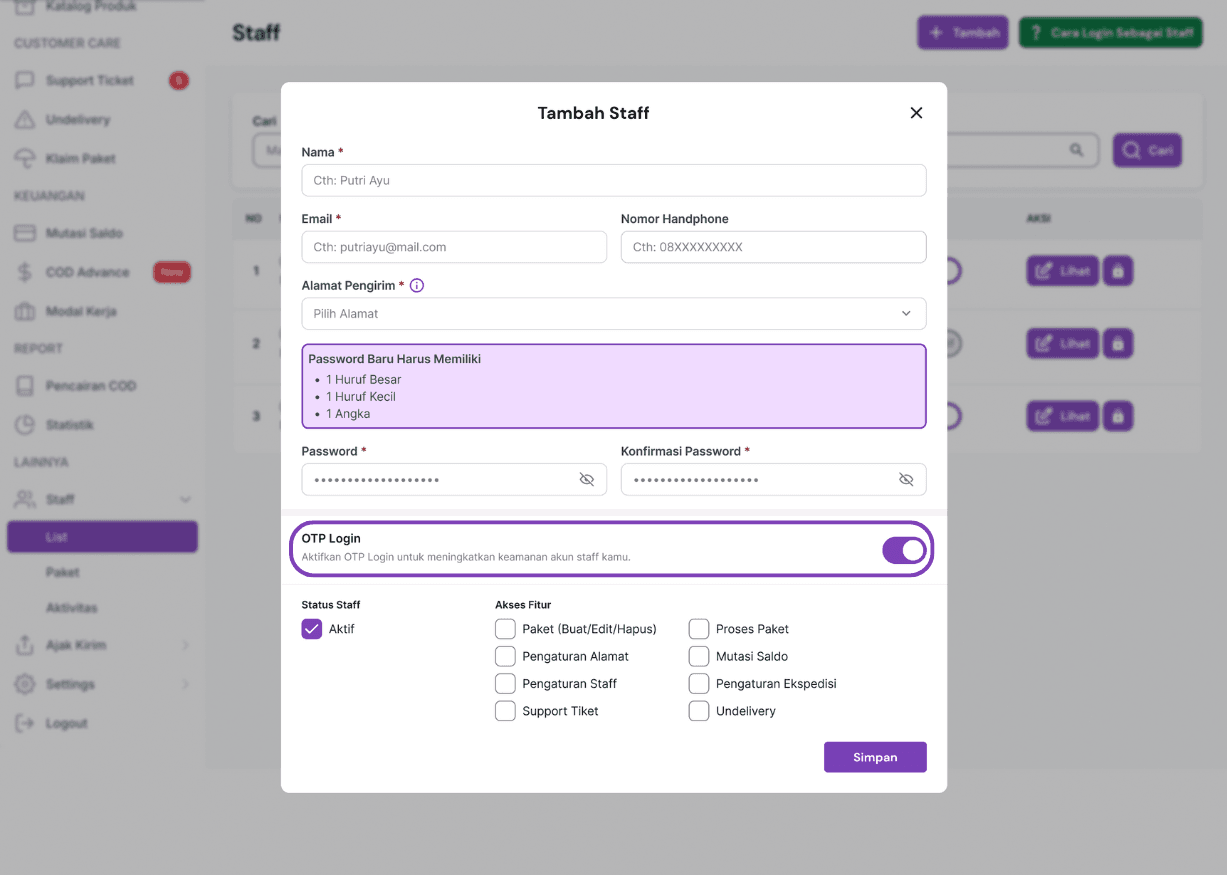Image resolution: width=1227 pixels, height=875 pixels.
Task: Show password using Password field eye icon
Action: (x=587, y=480)
